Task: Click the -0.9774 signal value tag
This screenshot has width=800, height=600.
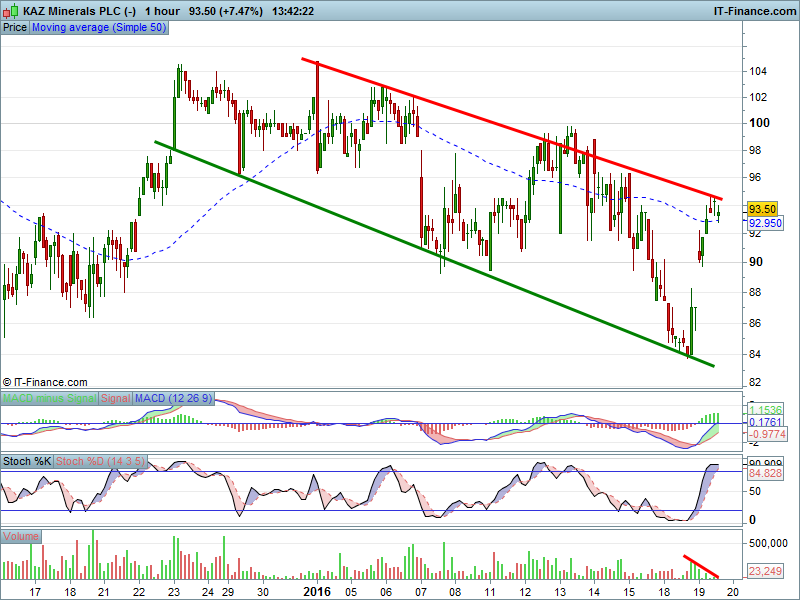Action: coord(767,434)
